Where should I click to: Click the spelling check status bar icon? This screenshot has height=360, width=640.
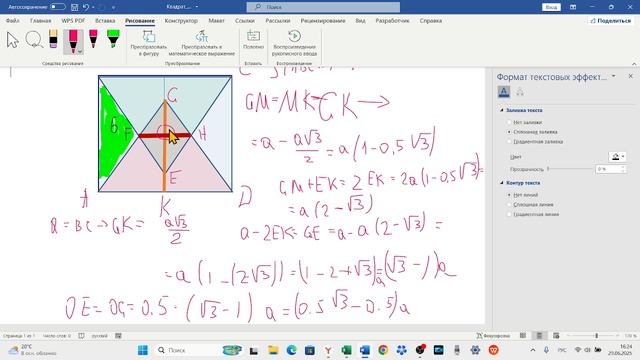coord(81,336)
